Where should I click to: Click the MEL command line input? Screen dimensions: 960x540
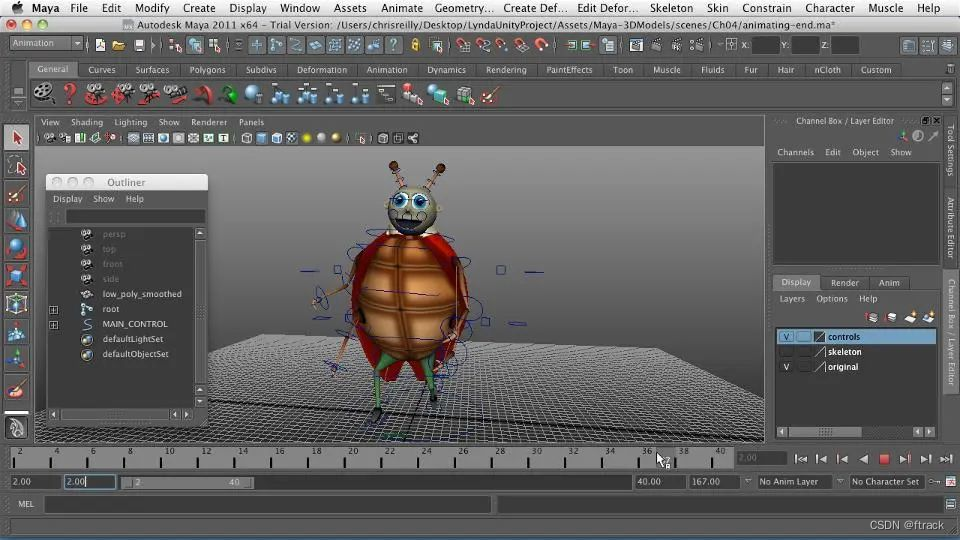click(267, 504)
